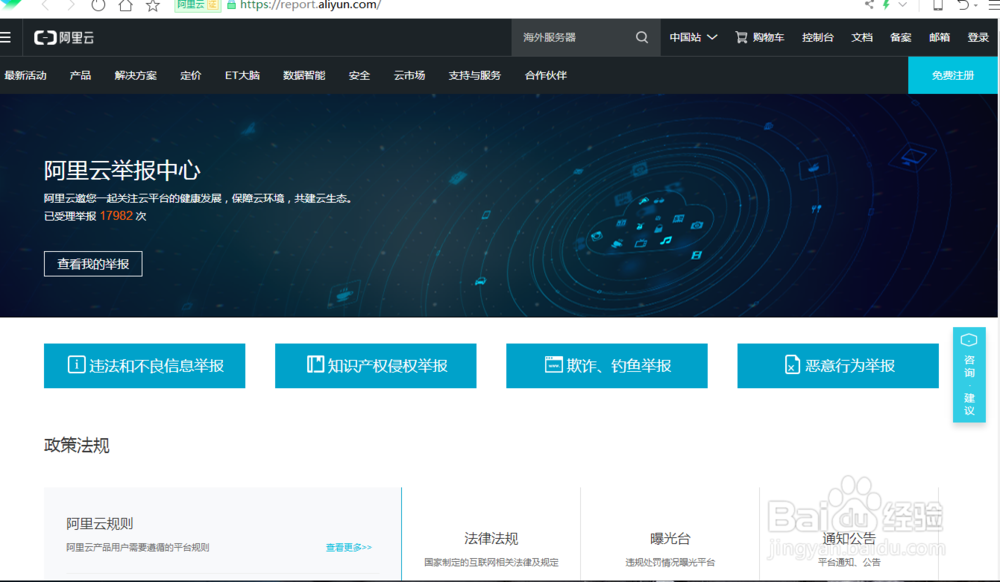
Task: Open the 数据智能 menu
Action: coord(304,75)
